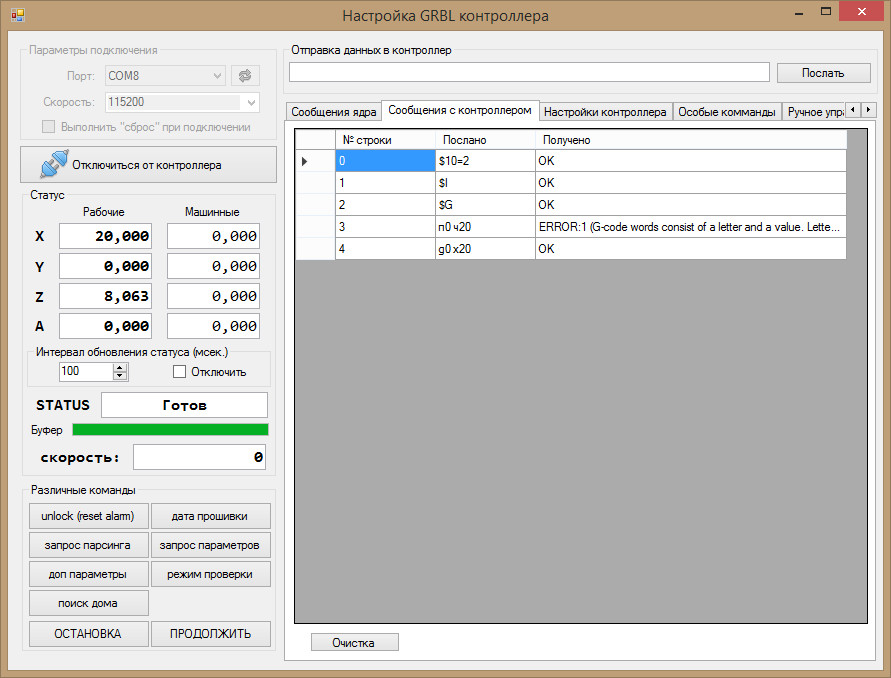Select row number cell '3'
The height and width of the screenshot is (678, 891).
point(385,227)
